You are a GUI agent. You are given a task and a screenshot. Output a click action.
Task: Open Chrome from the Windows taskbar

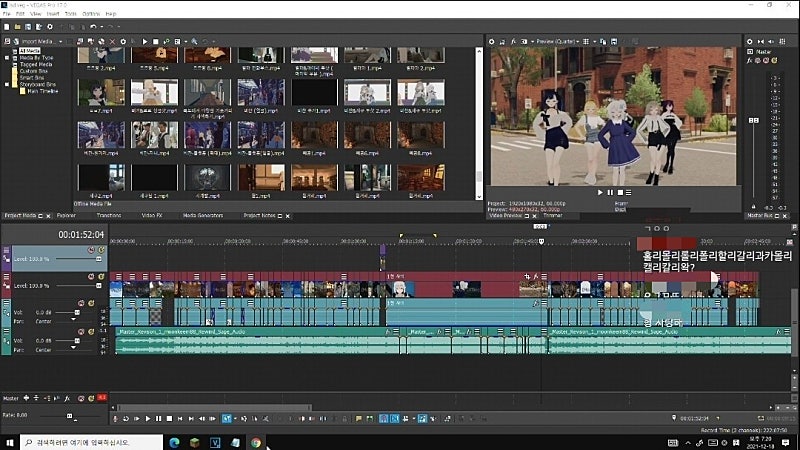click(x=256, y=441)
